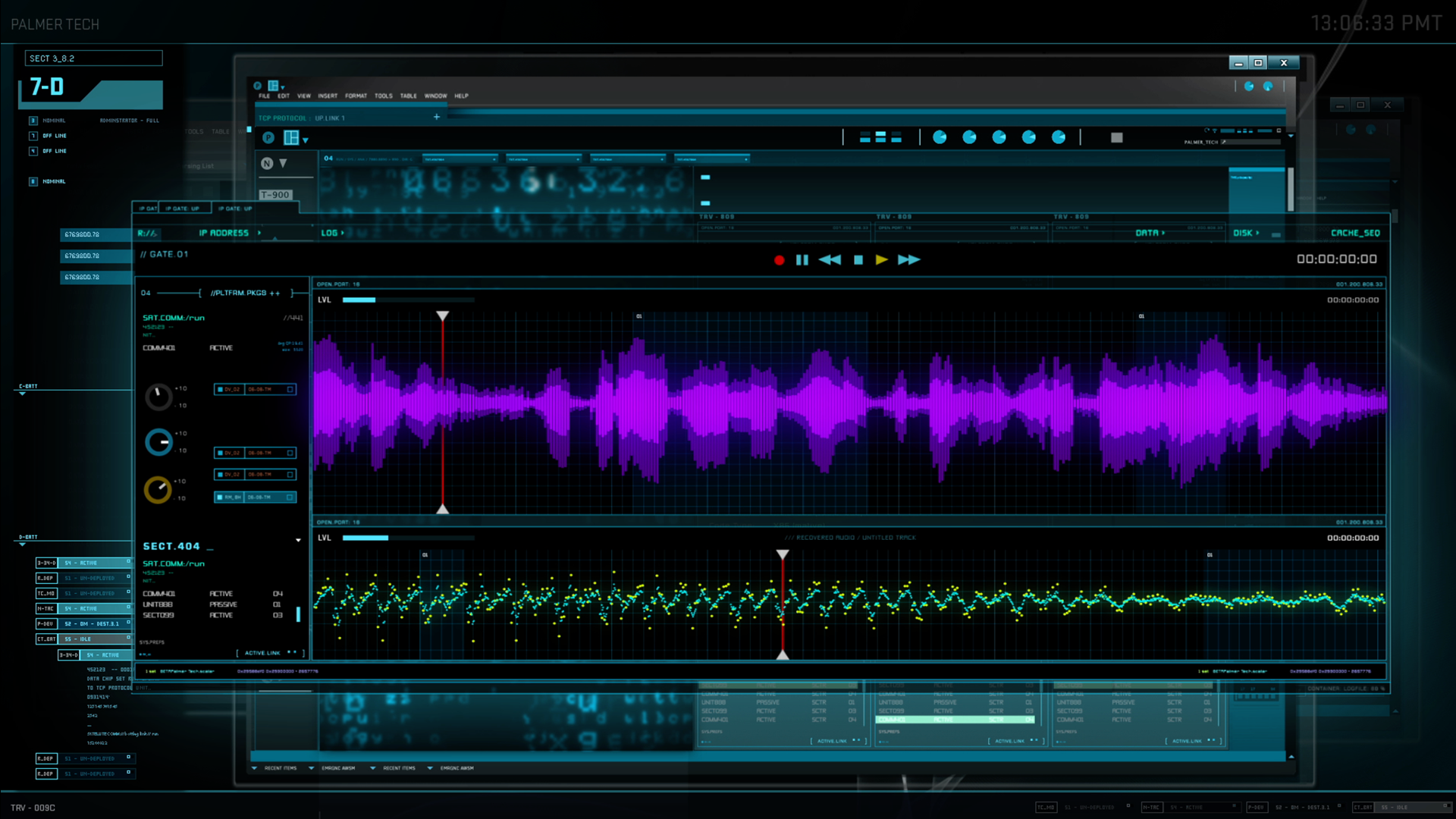Toggle the filled square on the first DV_02 row
Viewport: 1456px width, 819px height.
coord(220,389)
